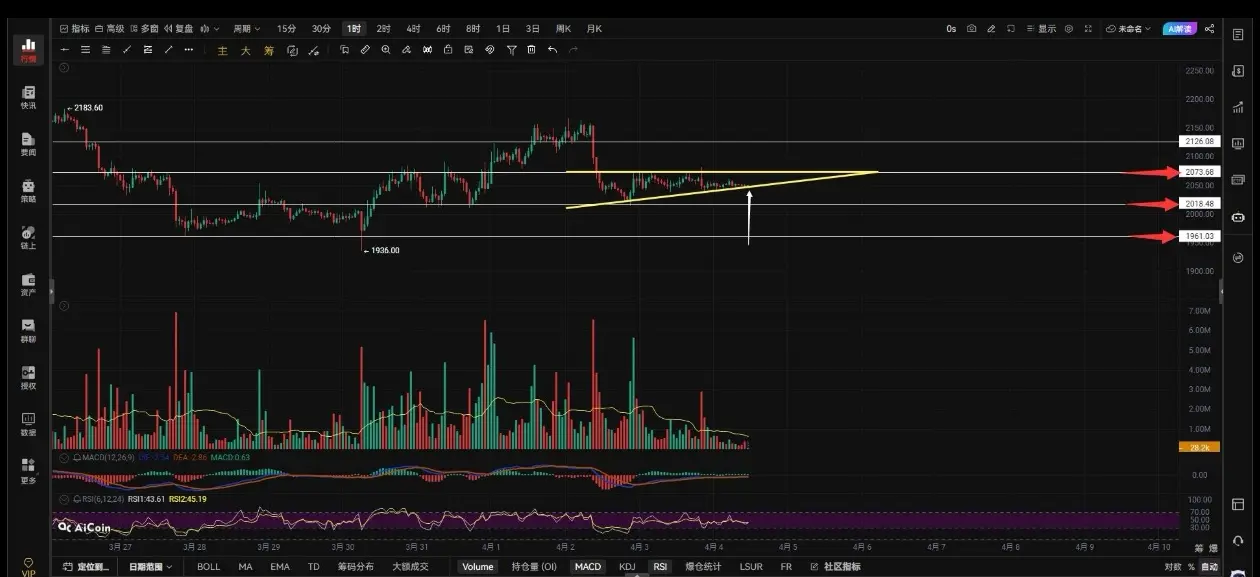Select the 1时 timeframe
The image size is (1260, 577).
coord(354,29)
